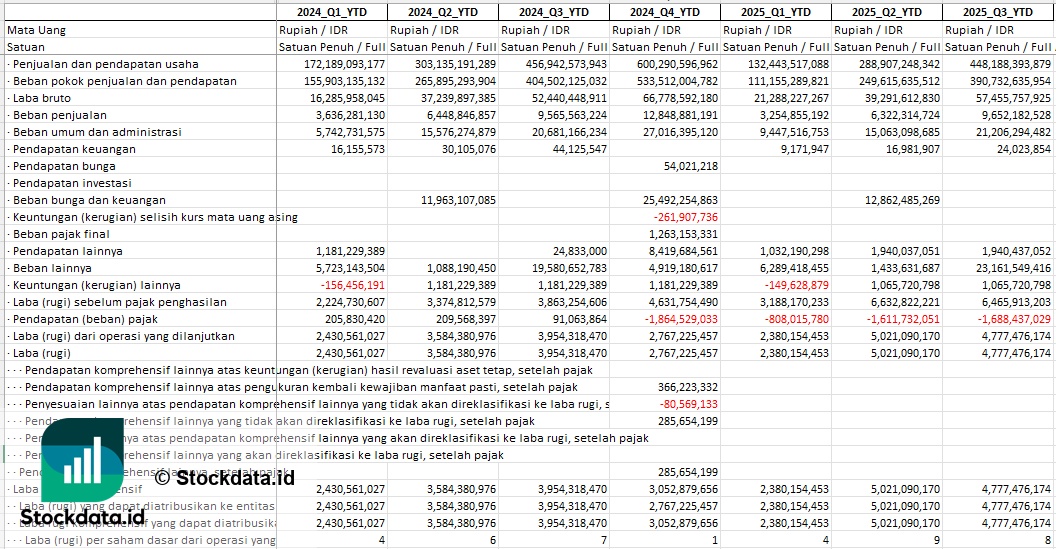Click the Beban penjualan row label
1056x549 pixels.
60,115
